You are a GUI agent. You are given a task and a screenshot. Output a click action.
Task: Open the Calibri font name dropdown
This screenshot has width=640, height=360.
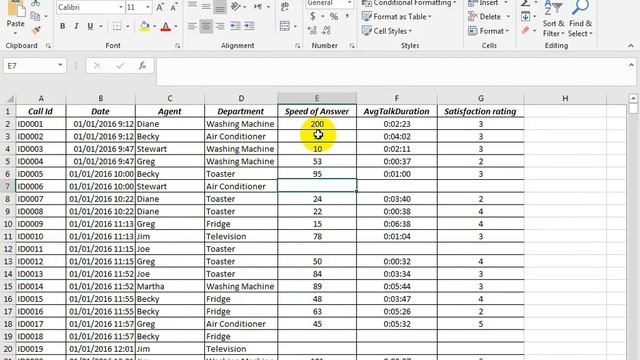pos(121,7)
